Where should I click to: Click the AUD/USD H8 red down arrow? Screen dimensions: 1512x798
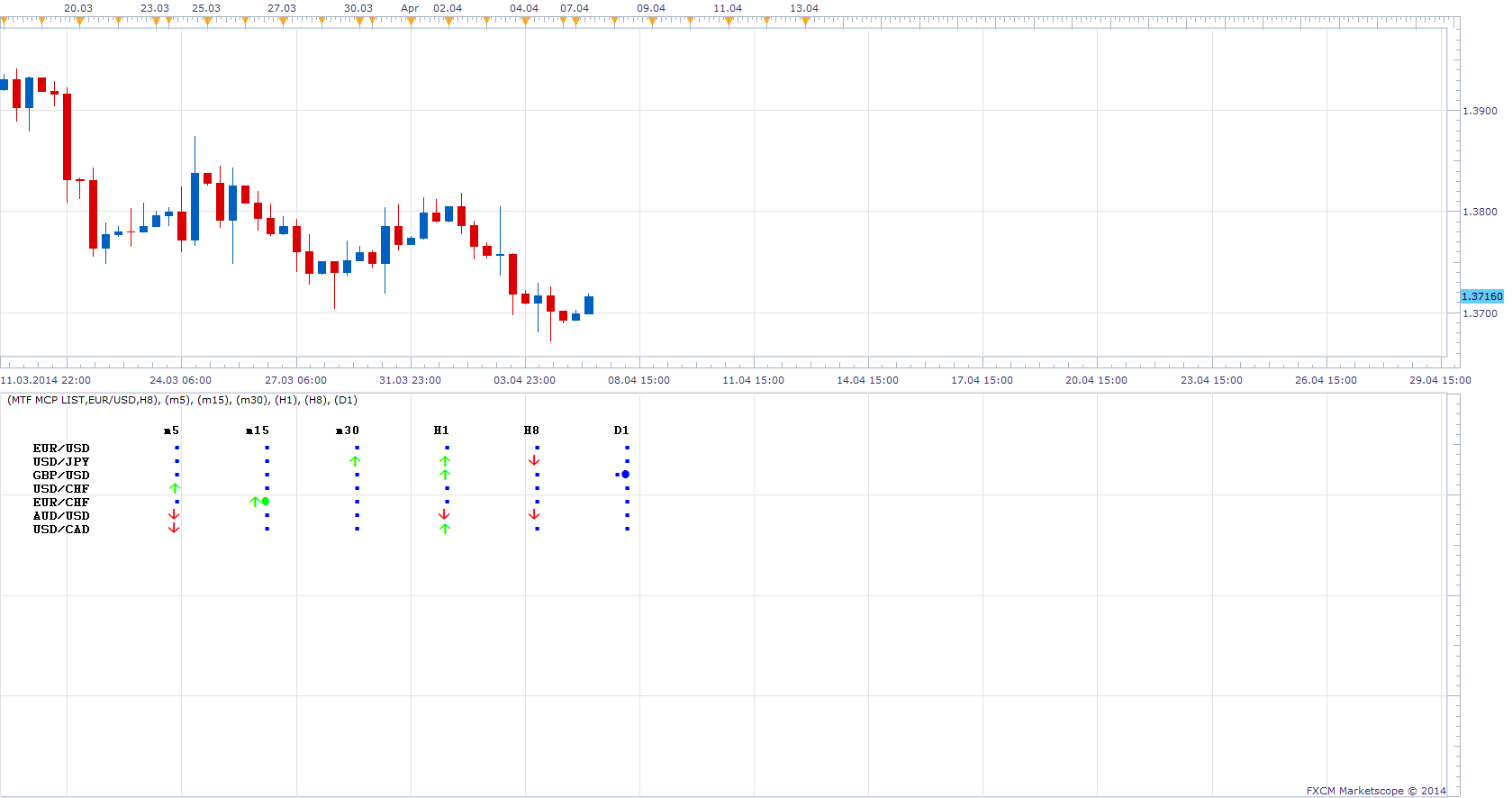[x=534, y=515]
